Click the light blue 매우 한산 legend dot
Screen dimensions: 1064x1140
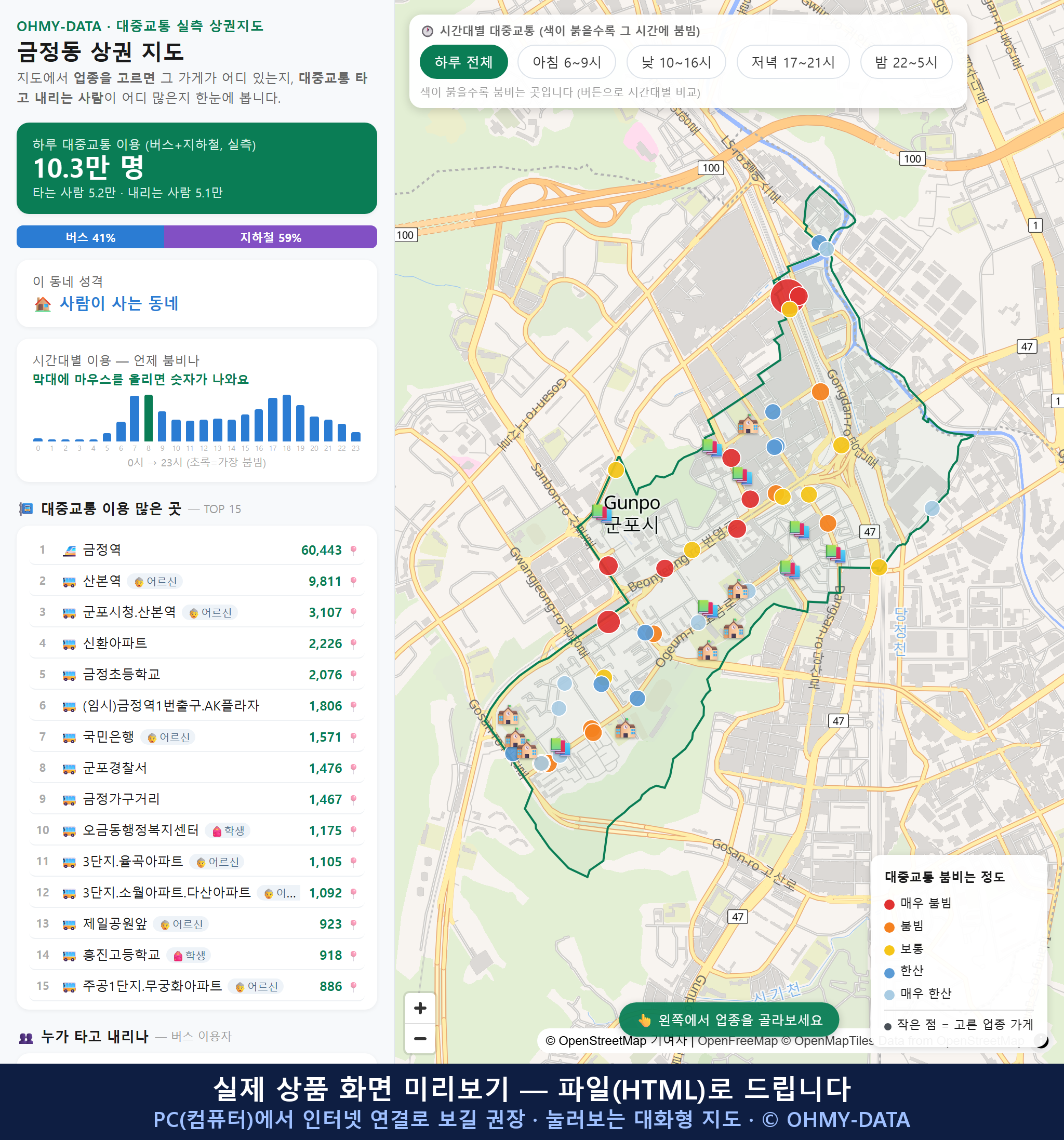[x=889, y=995]
